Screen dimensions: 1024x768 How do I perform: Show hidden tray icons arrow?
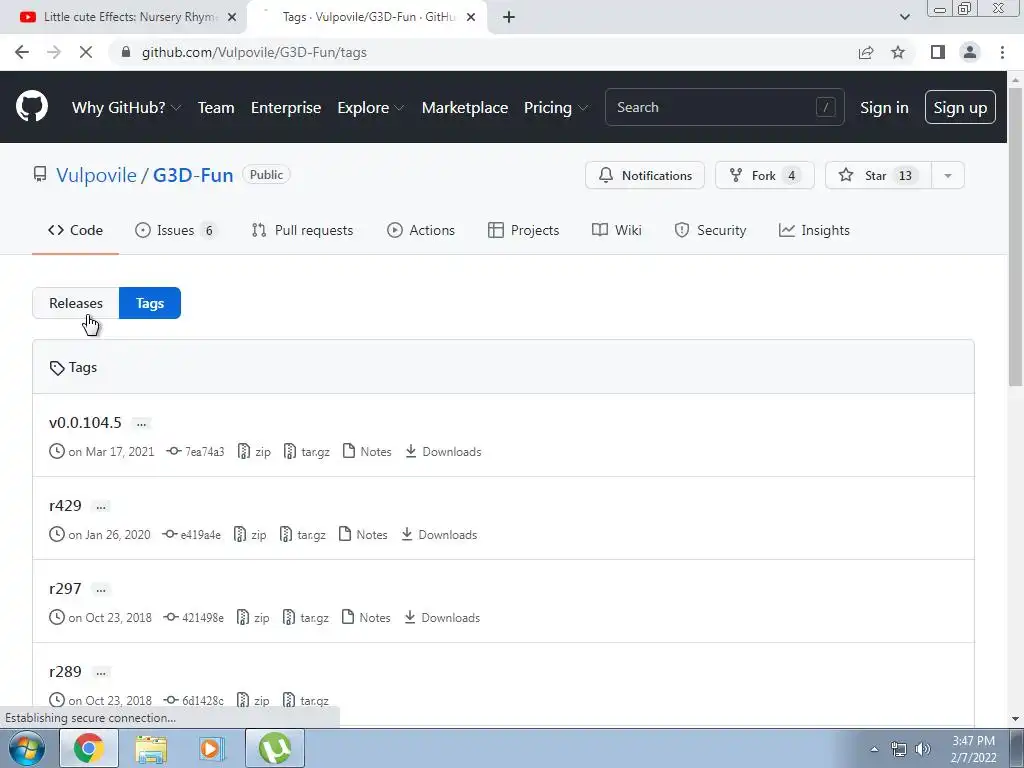tap(874, 749)
